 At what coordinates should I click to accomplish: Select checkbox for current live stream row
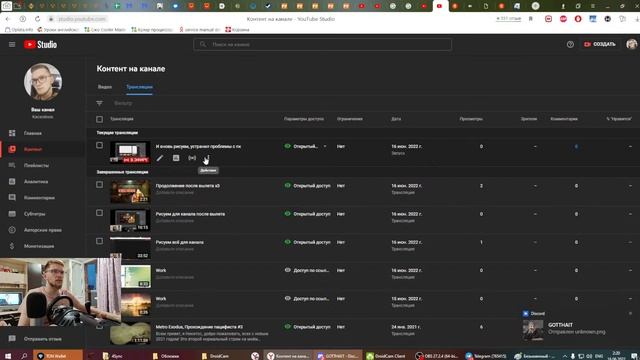[x=100, y=145]
